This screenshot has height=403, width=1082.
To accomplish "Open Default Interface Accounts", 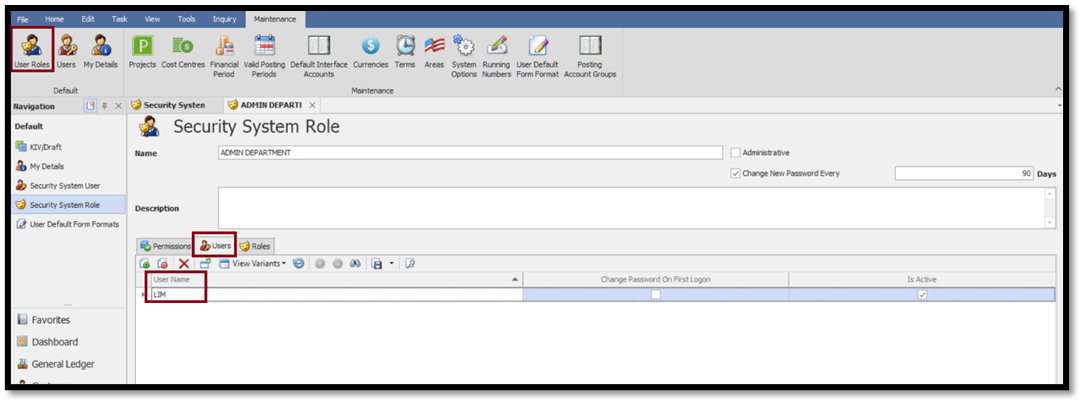I will pyautogui.click(x=319, y=55).
